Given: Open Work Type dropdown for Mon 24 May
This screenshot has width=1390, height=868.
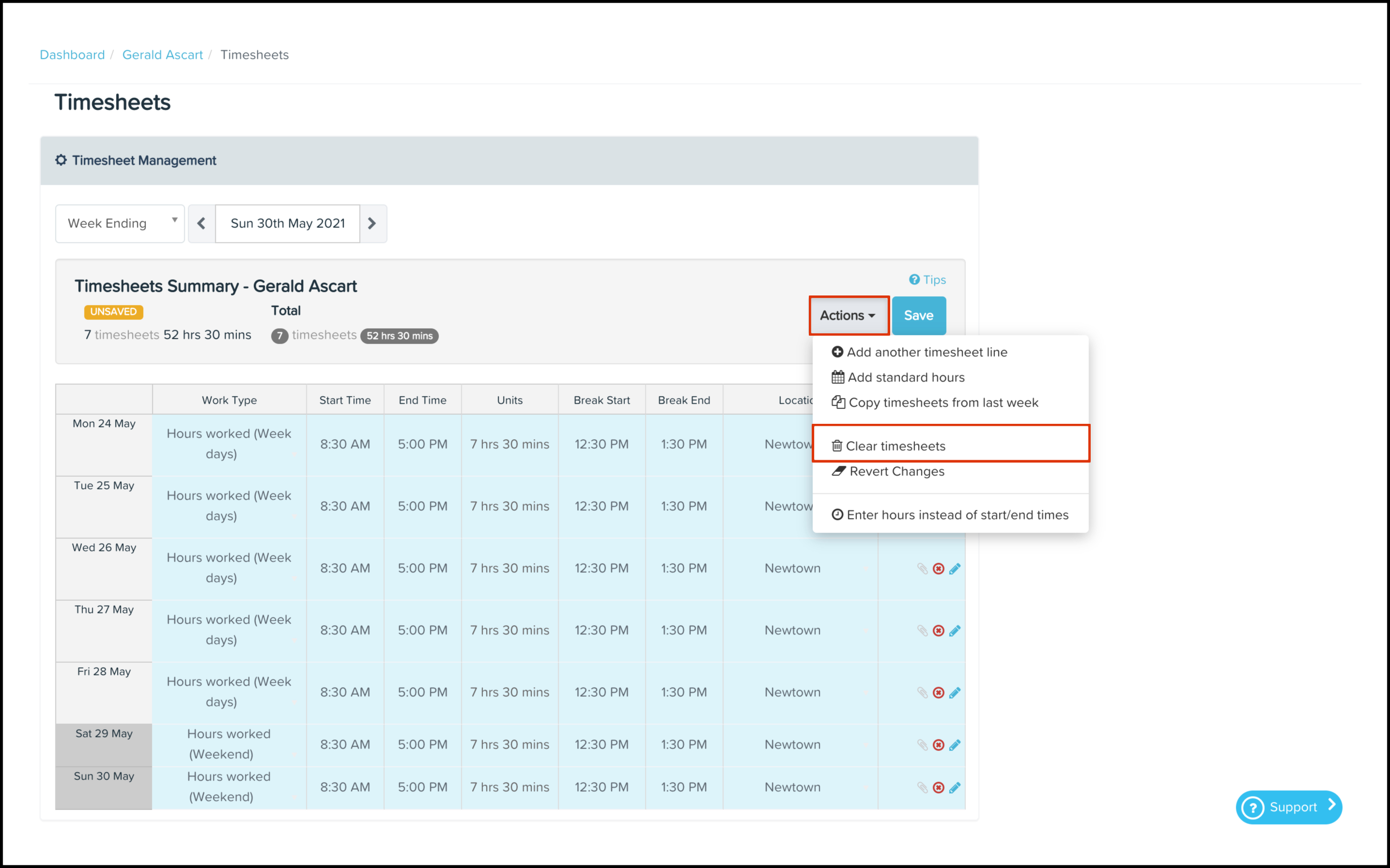Looking at the screenshot, I should coord(229,444).
